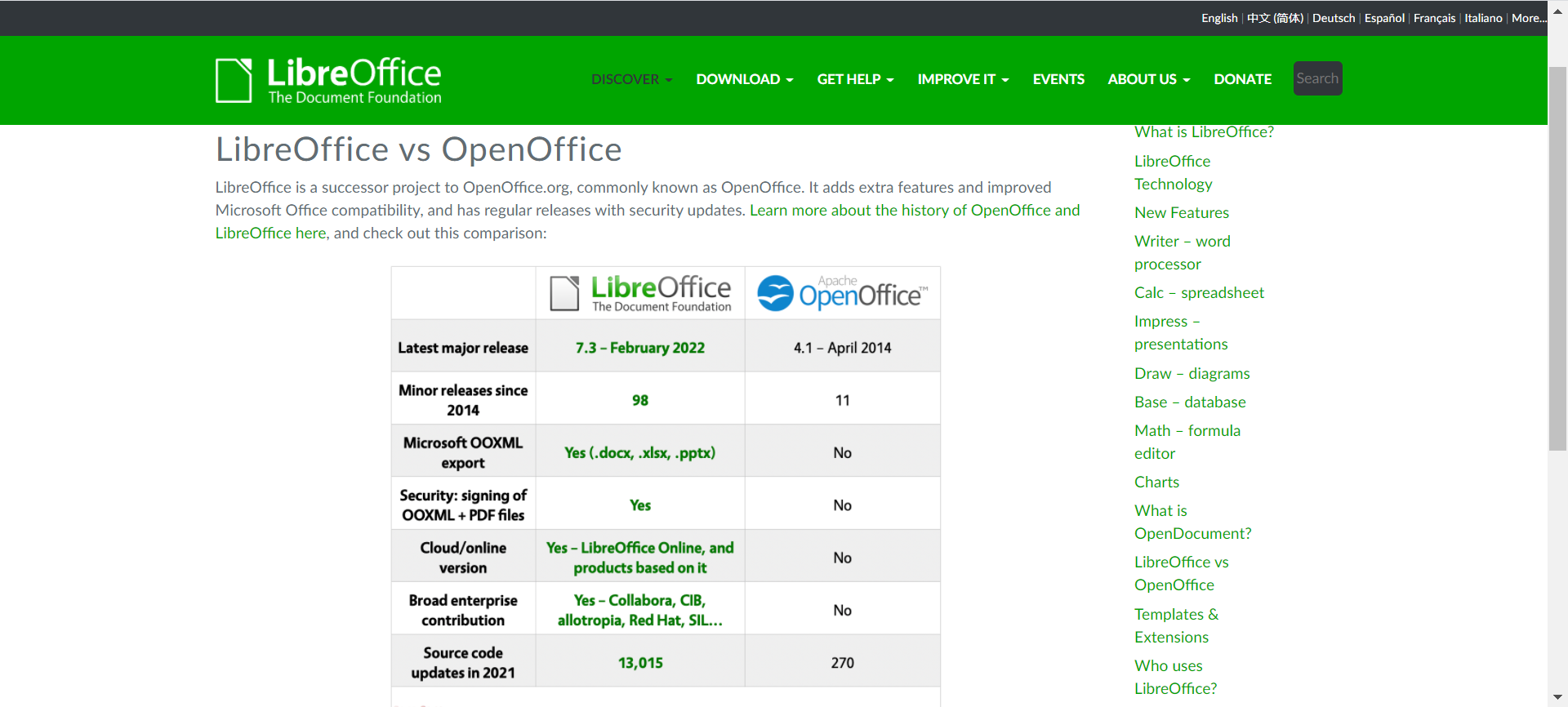Open sidebar link Impress – presentations
The image size is (1568, 707).
[x=1181, y=332]
